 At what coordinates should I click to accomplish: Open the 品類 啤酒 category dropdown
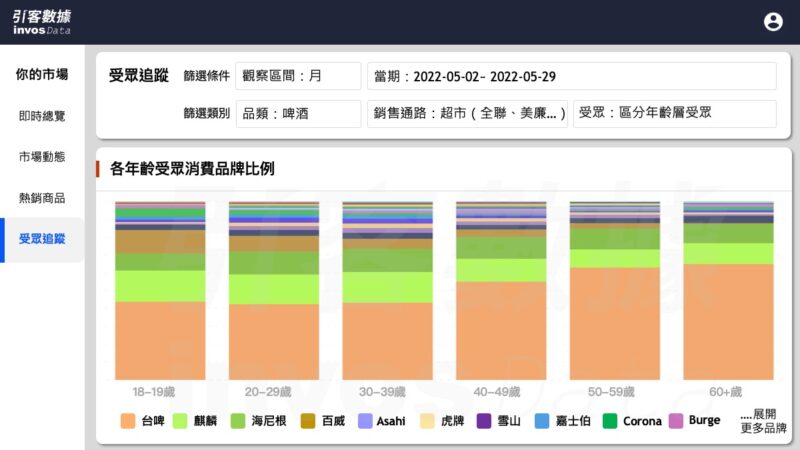(x=298, y=114)
